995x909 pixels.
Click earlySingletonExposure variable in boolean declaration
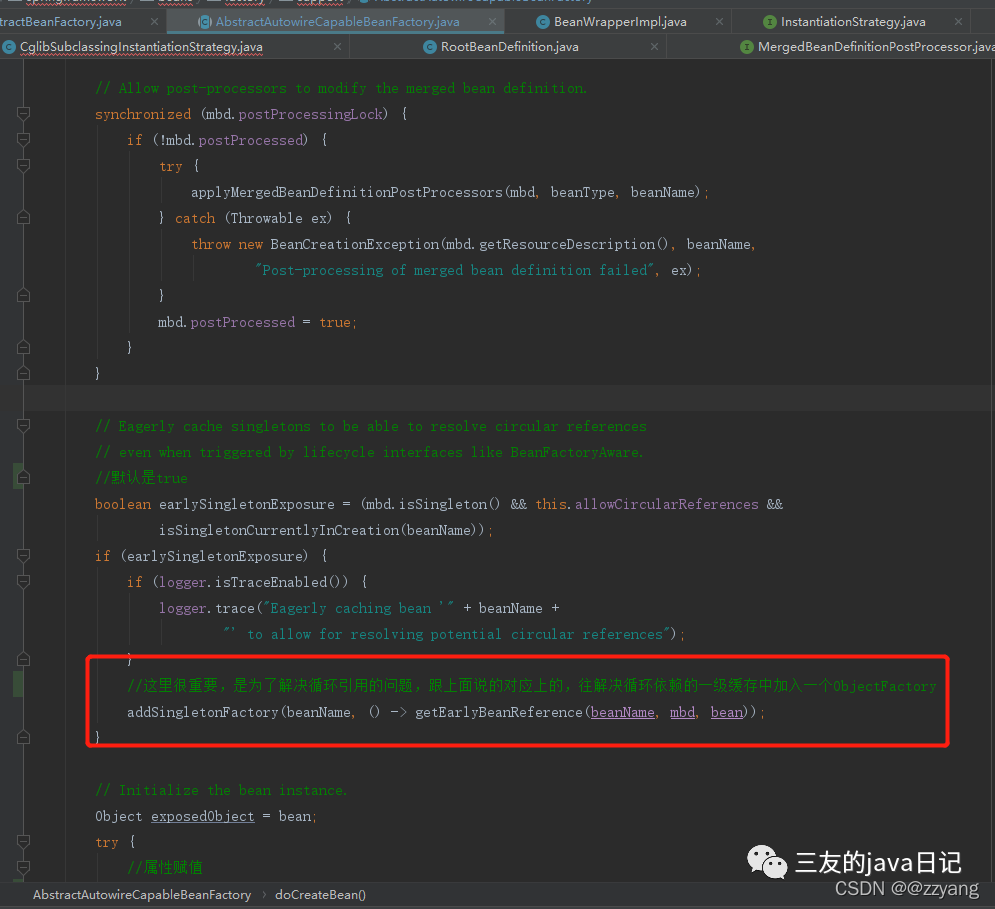pyautogui.click(x=246, y=504)
